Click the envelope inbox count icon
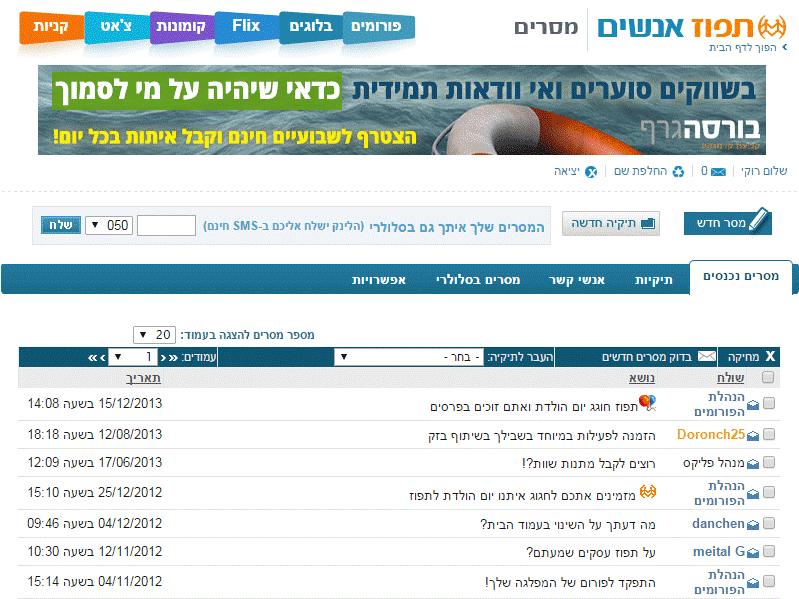Viewport: 799px width, 599px height. [x=718, y=172]
